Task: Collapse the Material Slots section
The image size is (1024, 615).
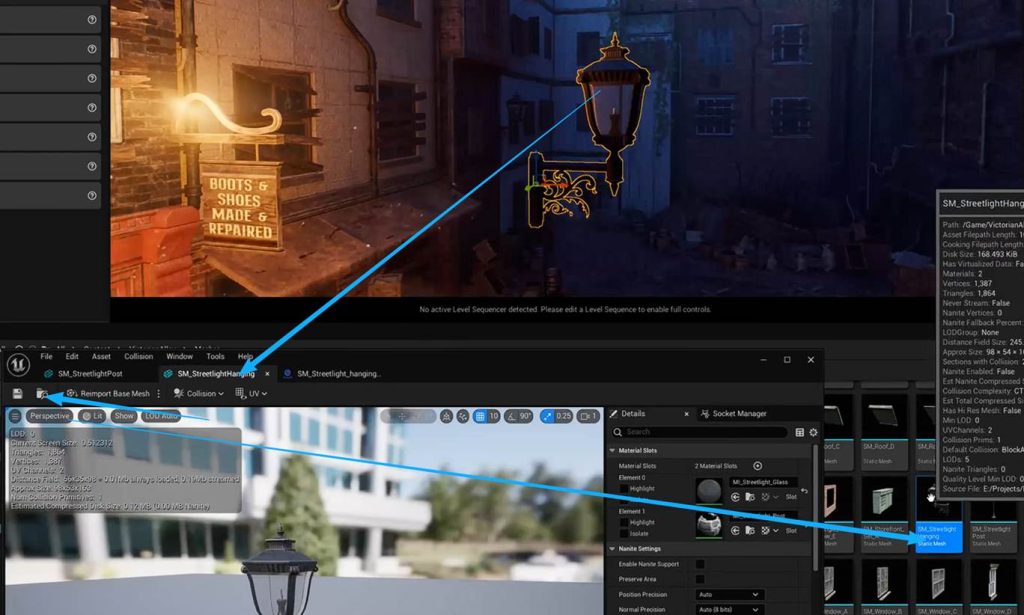Action: point(612,451)
